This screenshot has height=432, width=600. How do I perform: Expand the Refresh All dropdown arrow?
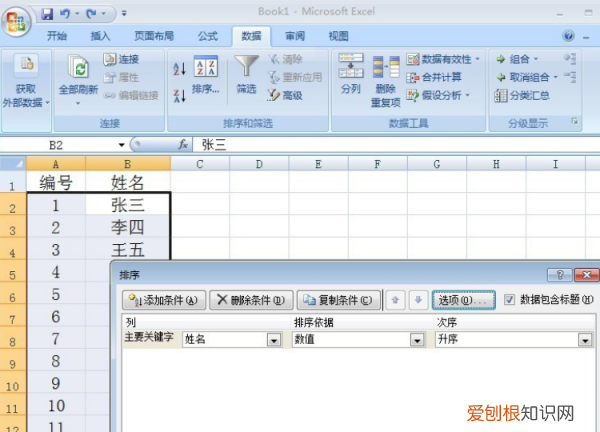(78, 103)
